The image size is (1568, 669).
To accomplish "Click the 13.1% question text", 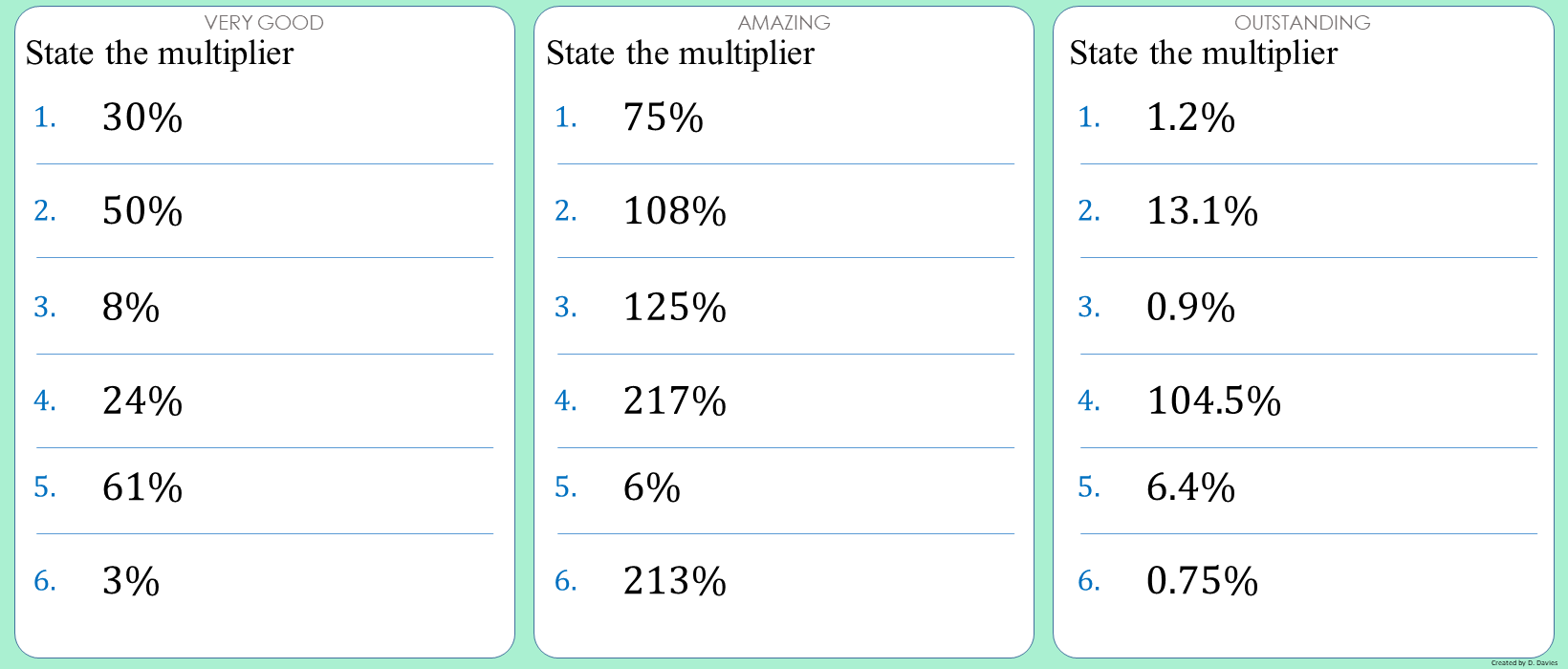I will pyautogui.click(x=1202, y=211).
